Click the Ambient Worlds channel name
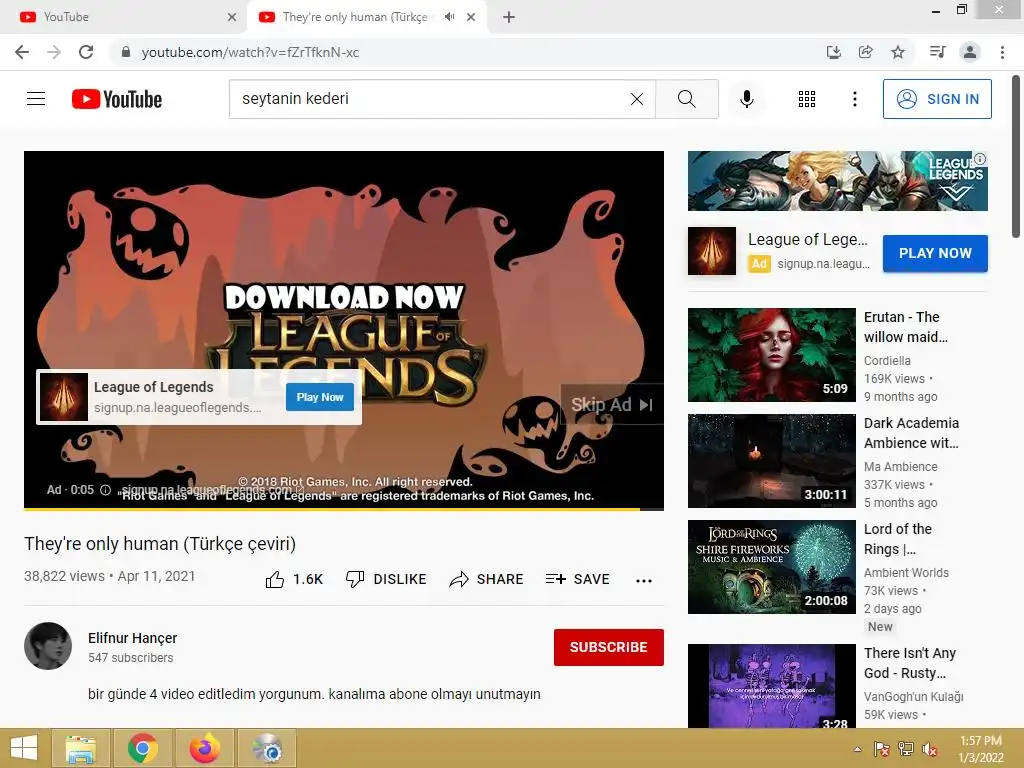 [x=906, y=573]
